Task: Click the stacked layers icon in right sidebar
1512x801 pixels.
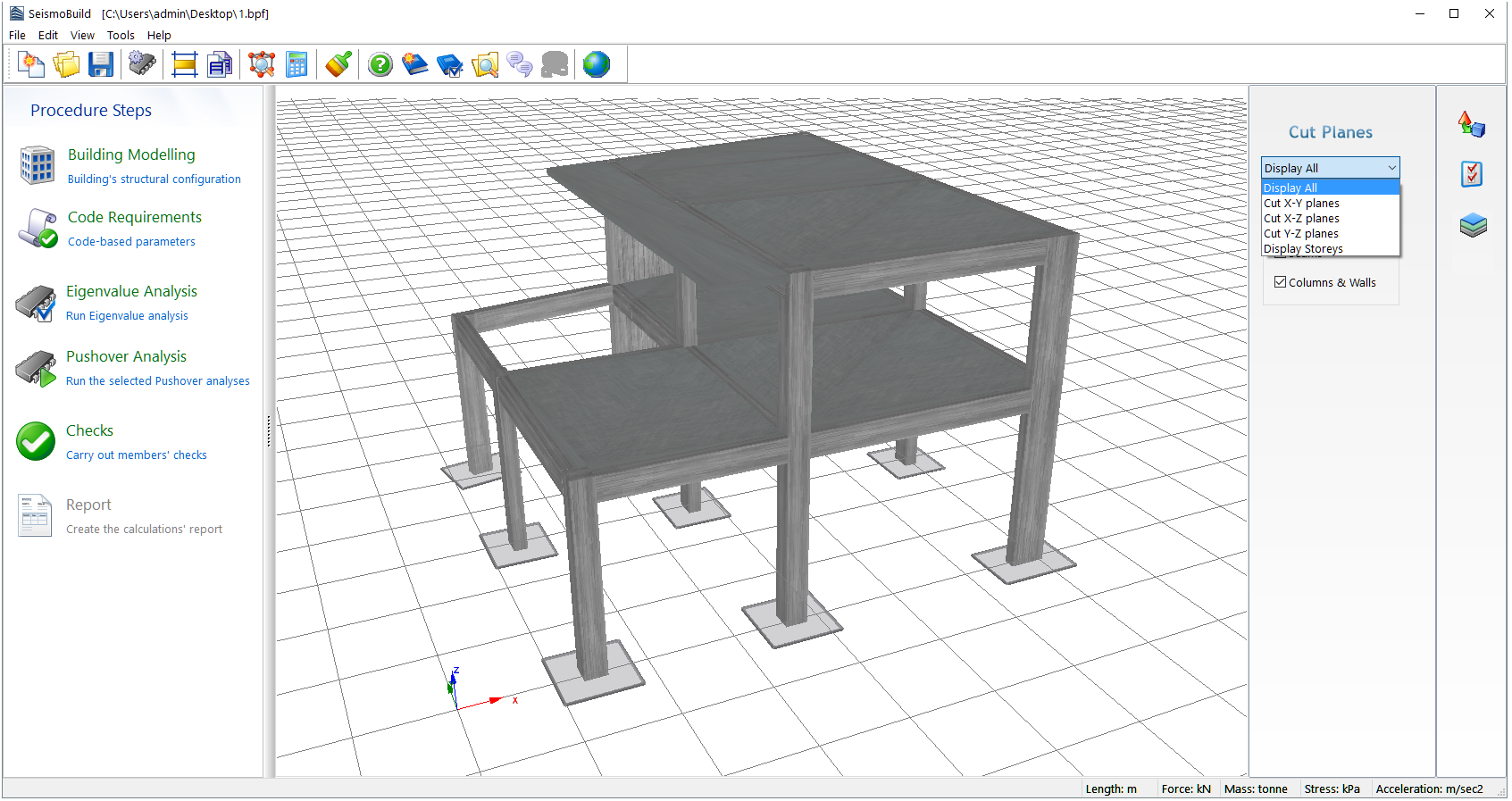Action: (1473, 225)
